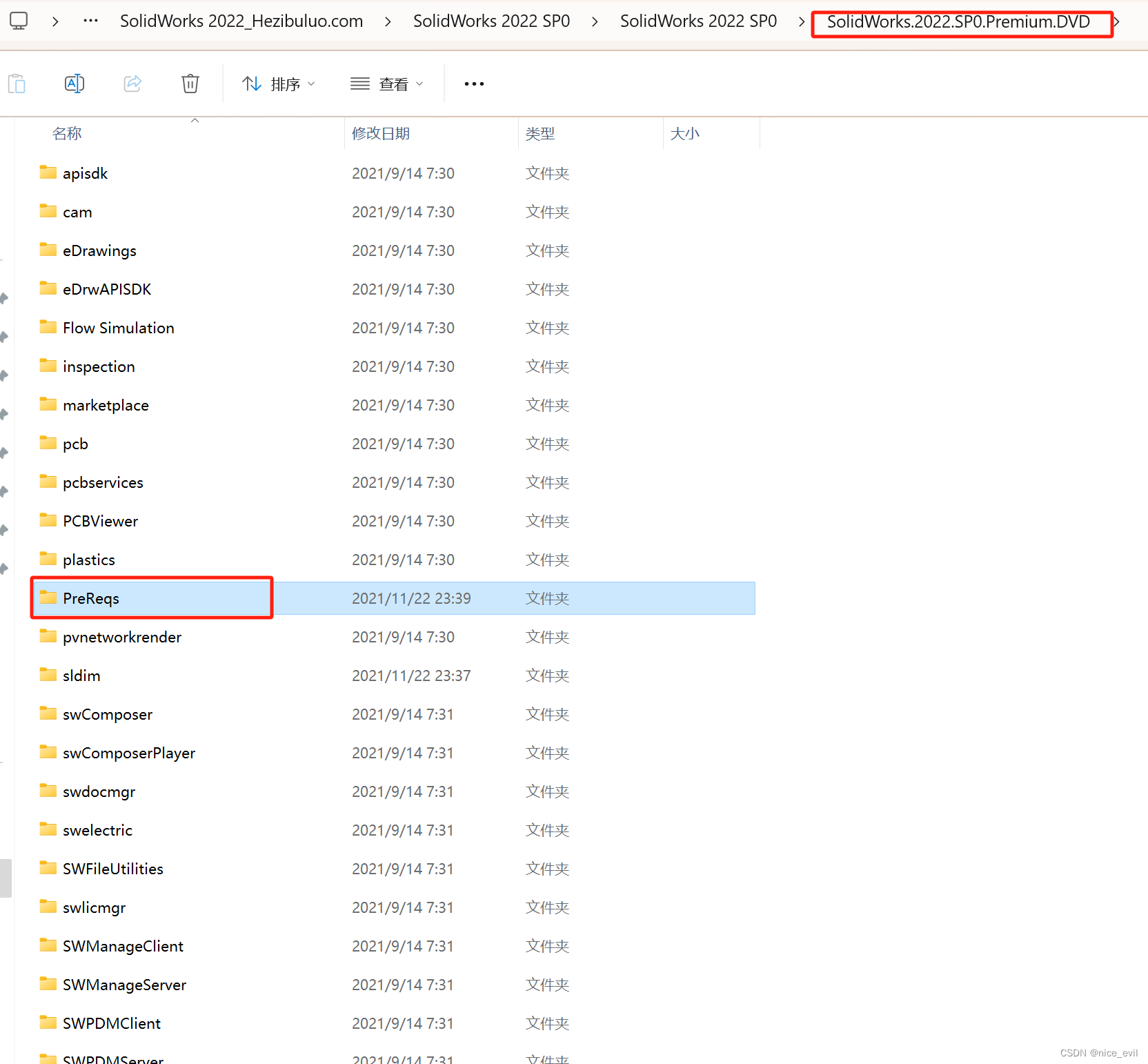
Task: Select the marketplace folder icon
Action: pos(48,404)
